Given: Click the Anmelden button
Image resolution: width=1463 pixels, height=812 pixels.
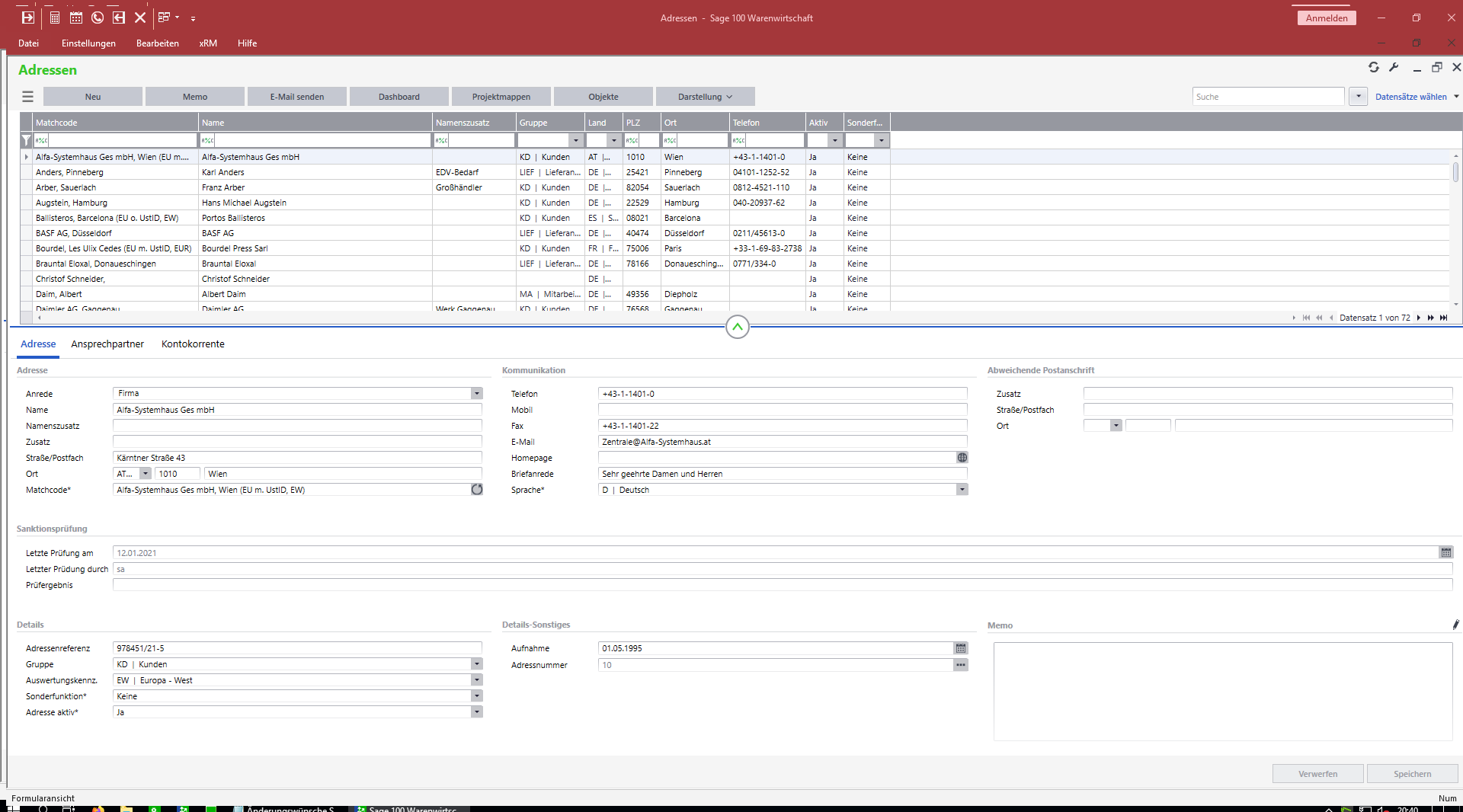Looking at the screenshot, I should pos(1327,18).
